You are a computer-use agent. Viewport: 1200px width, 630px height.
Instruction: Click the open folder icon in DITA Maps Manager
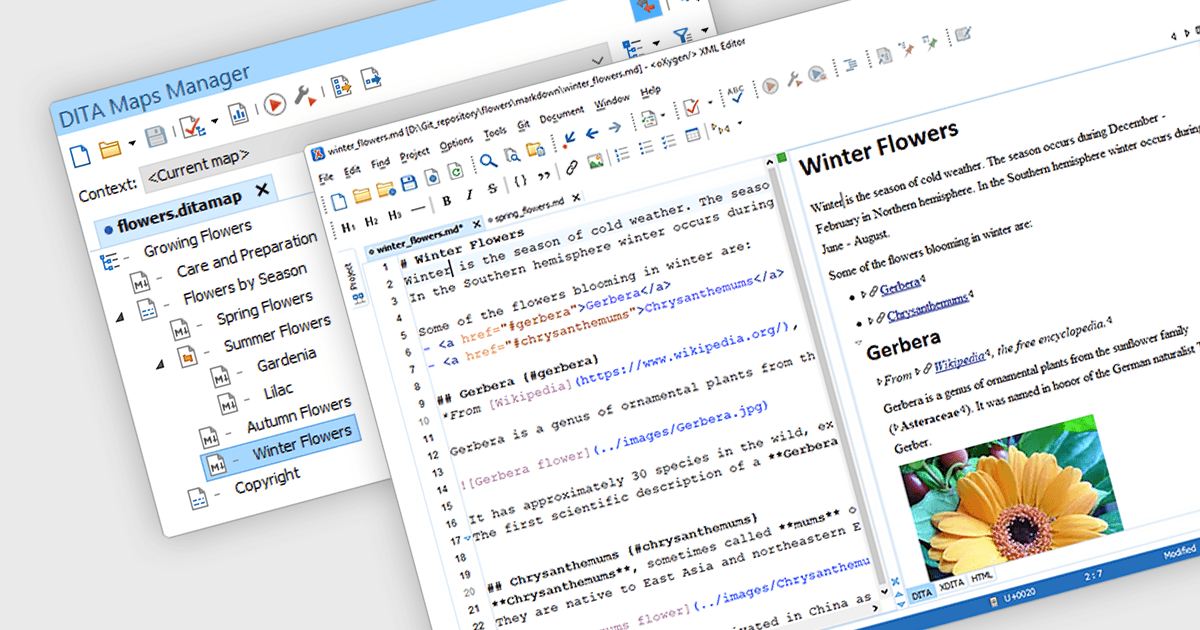pos(109,149)
